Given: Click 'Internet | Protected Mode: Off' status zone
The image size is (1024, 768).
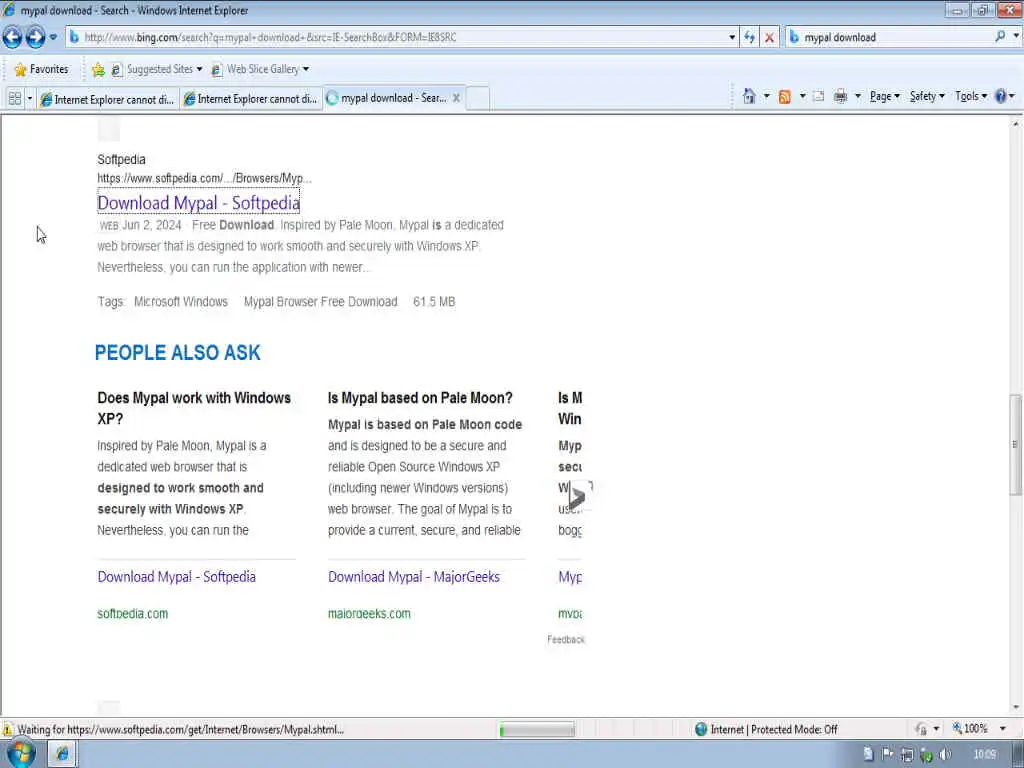Looking at the screenshot, I should [x=766, y=729].
